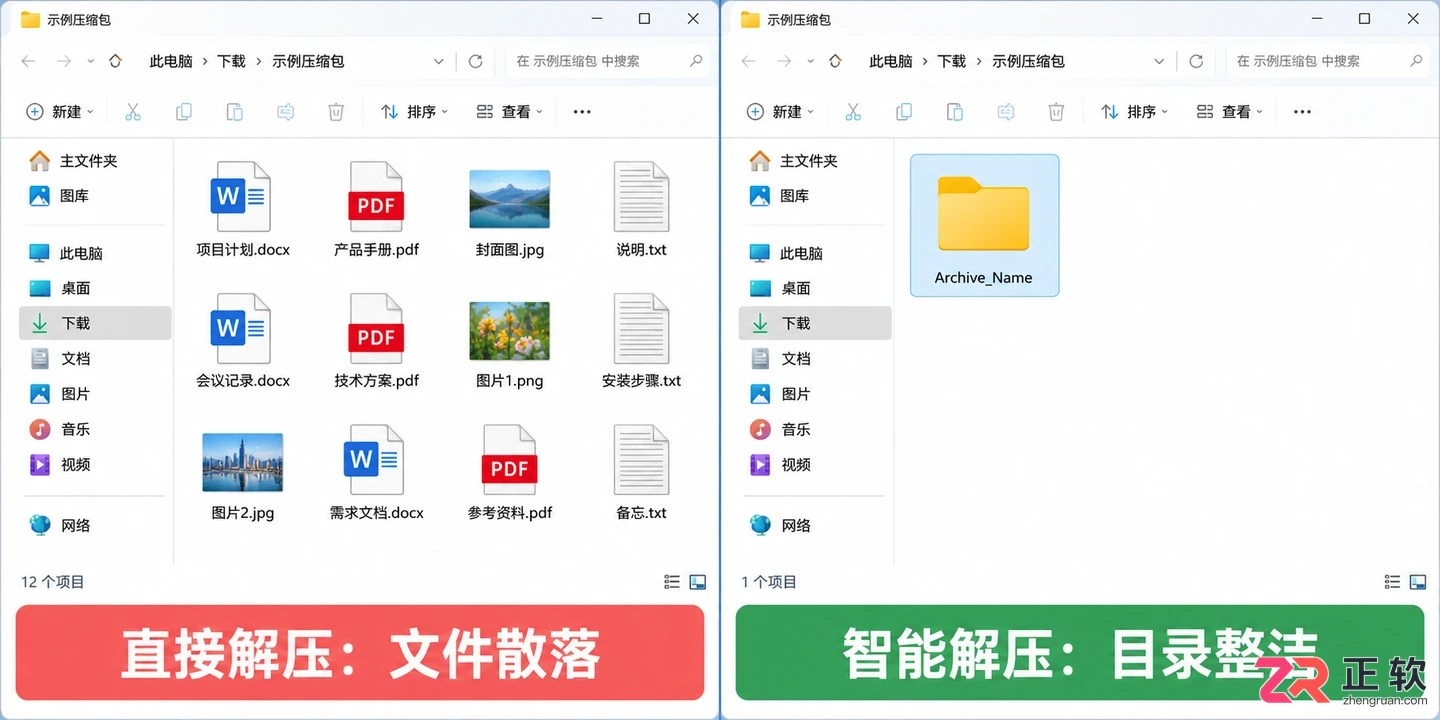Open 排序 dropdown in left window
Image resolution: width=1440 pixels, height=720 pixels.
pyautogui.click(x=415, y=112)
